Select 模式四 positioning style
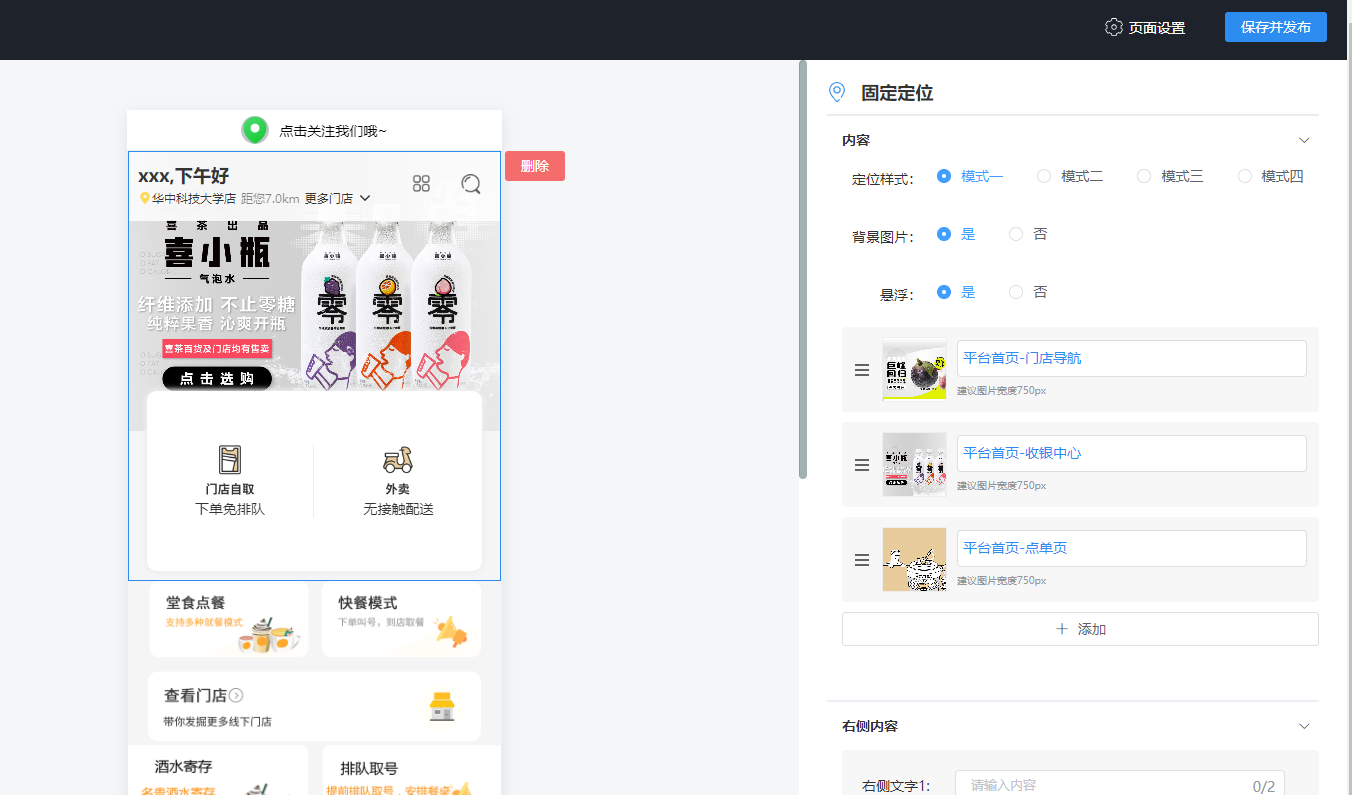Image resolution: width=1352 pixels, height=795 pixels. 1271,176
